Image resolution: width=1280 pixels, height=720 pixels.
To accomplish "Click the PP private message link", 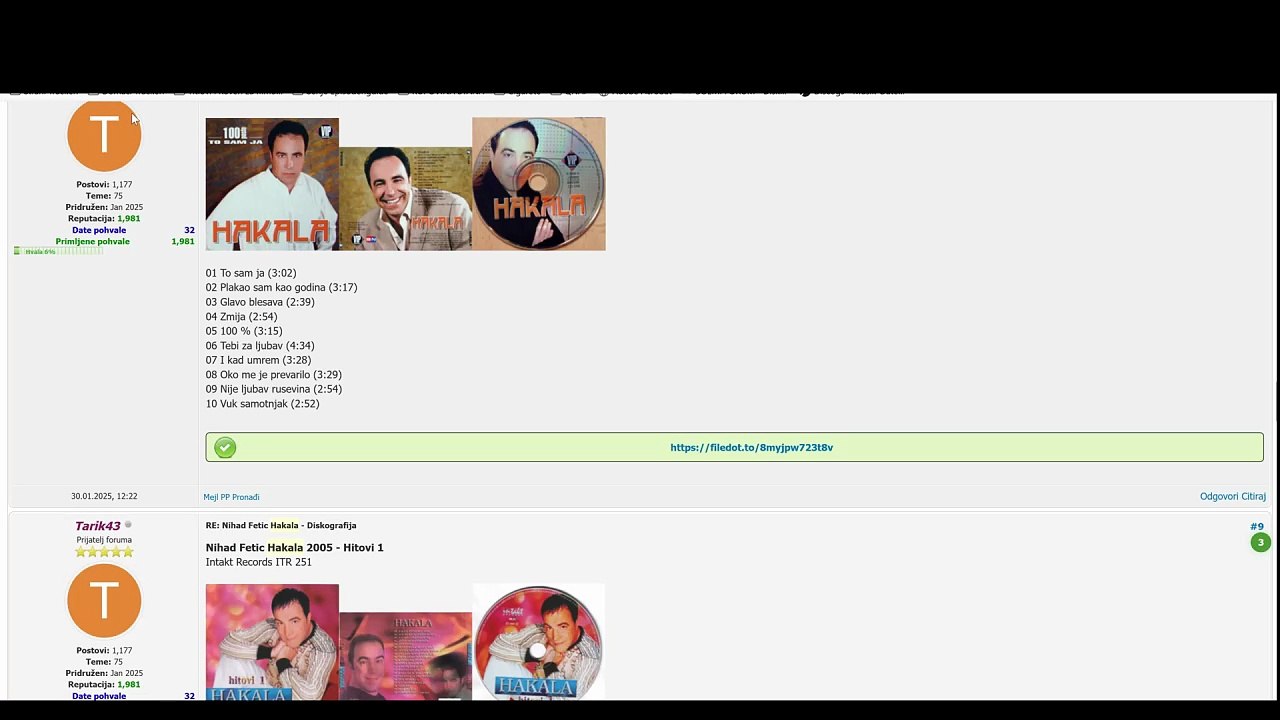I will (x=225, y=497).
